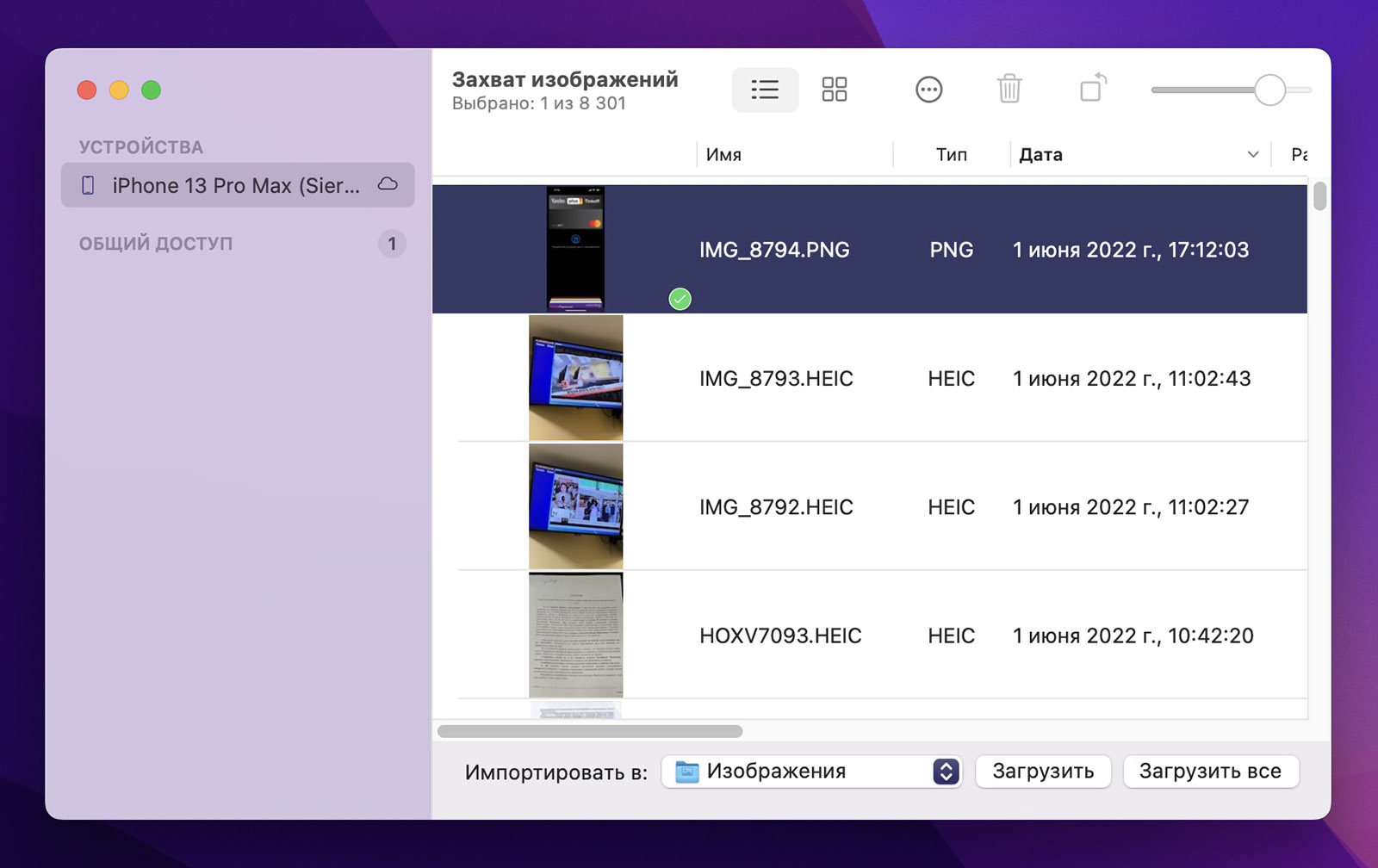The width and height of the screenshot is (1378, 868).
Task: Click the file name IMG_8793.HEIC
Action: coord(776,379)
